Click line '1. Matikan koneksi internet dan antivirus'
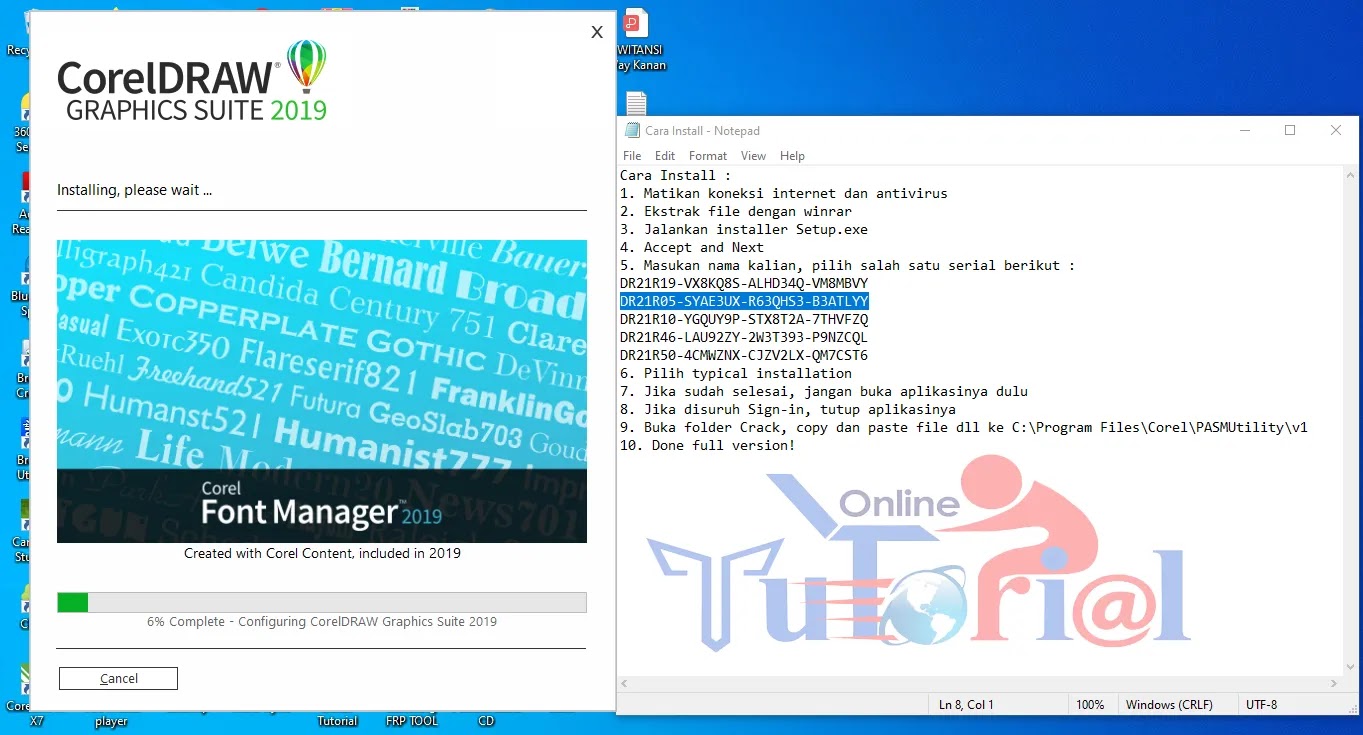Image resolution: width=1363 pixels, height=735 pixels. coord(784,193)
